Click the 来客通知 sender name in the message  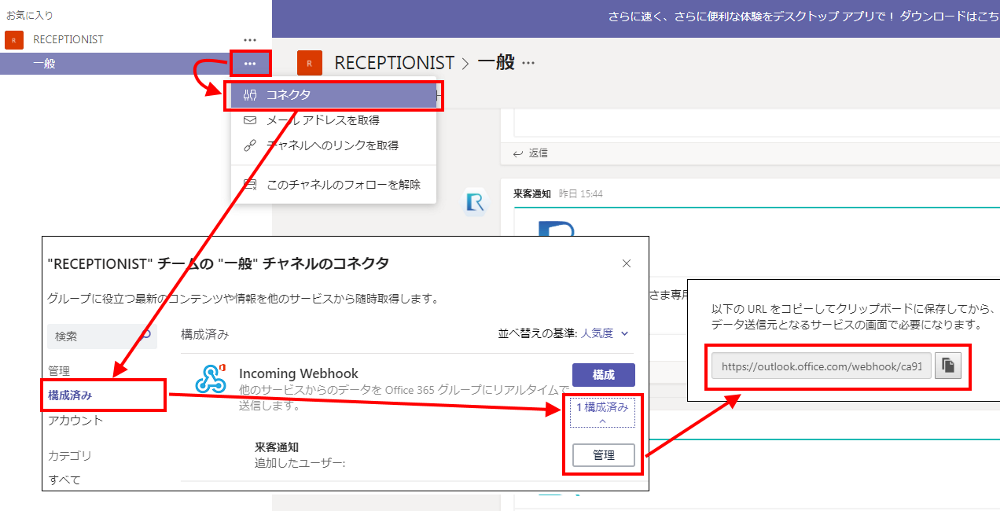point(532,193)
